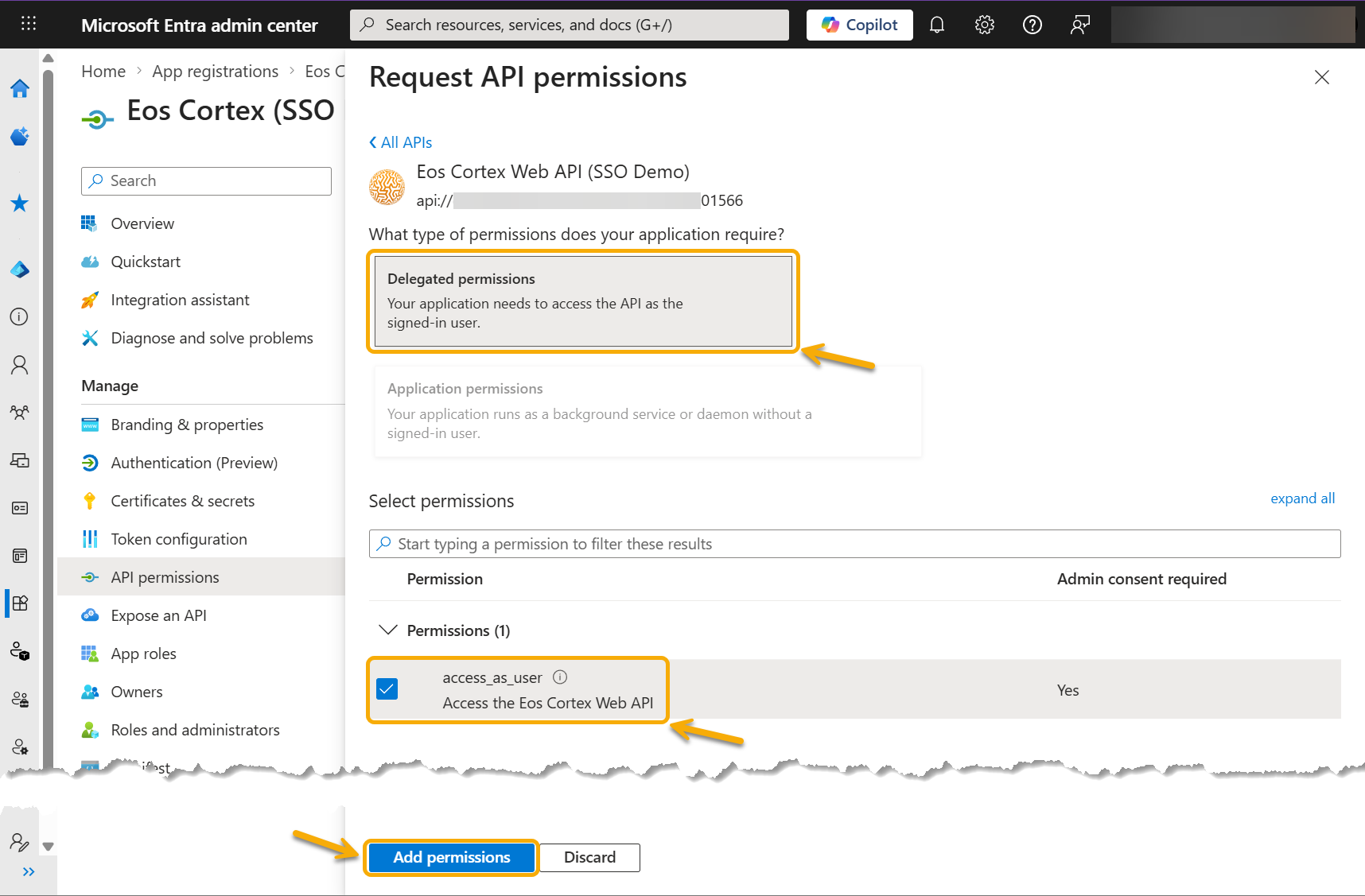Click the Diagnose wrench icon
The height and width of the screenshot is (896, 1365).
(x=90, y=338)
